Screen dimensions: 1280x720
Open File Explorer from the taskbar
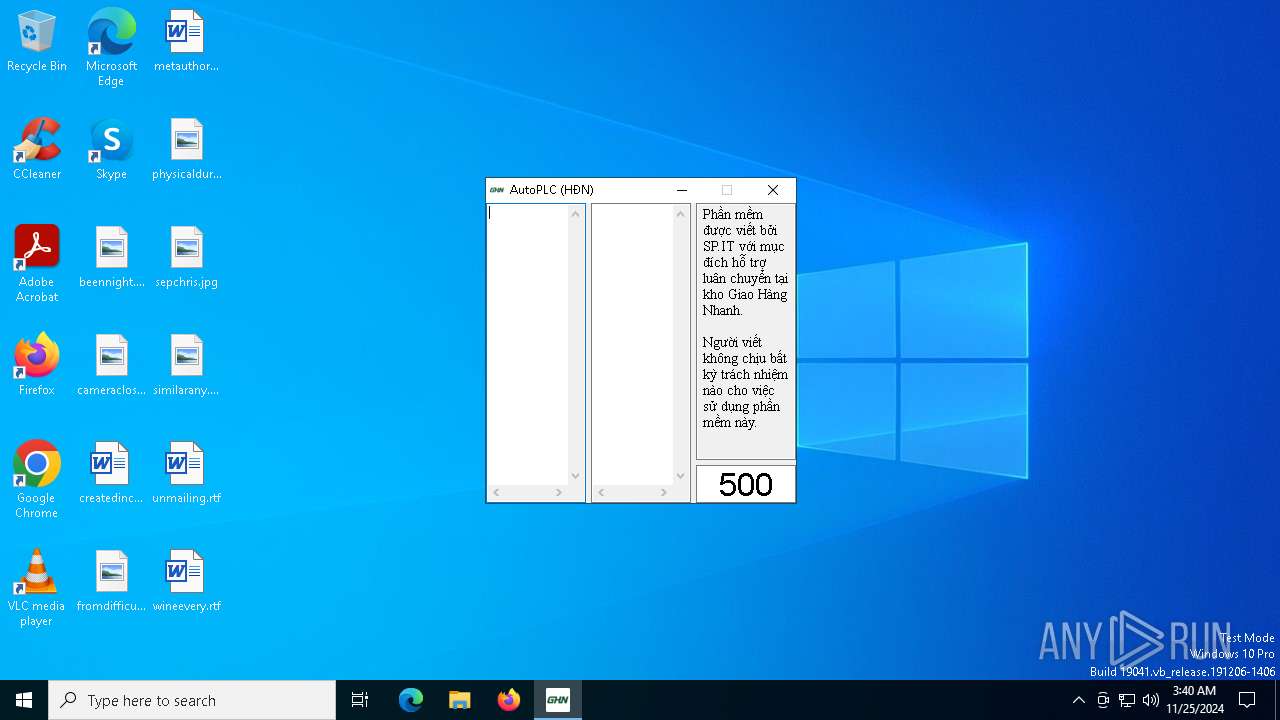[460, 700]
